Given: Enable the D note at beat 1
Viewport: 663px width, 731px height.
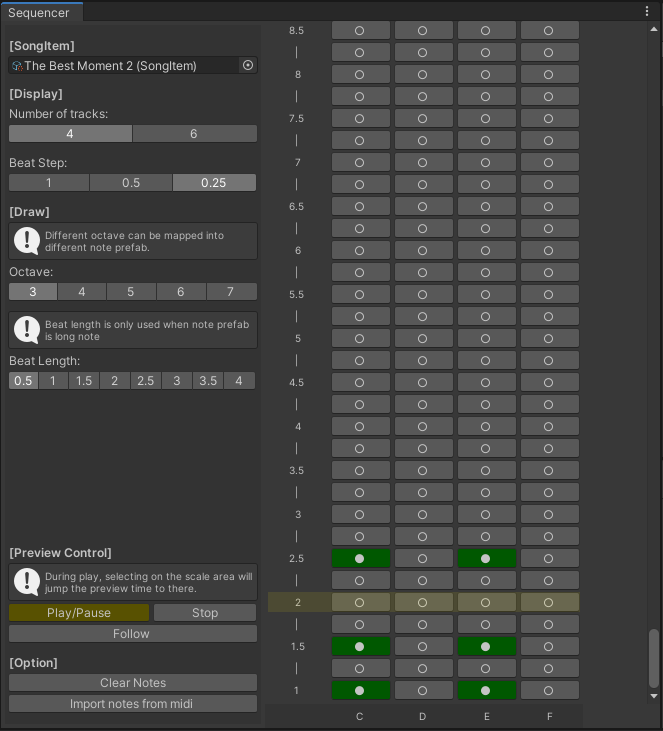Looking at the screenshot, I should pyautogui.click(x=424, y=690).
